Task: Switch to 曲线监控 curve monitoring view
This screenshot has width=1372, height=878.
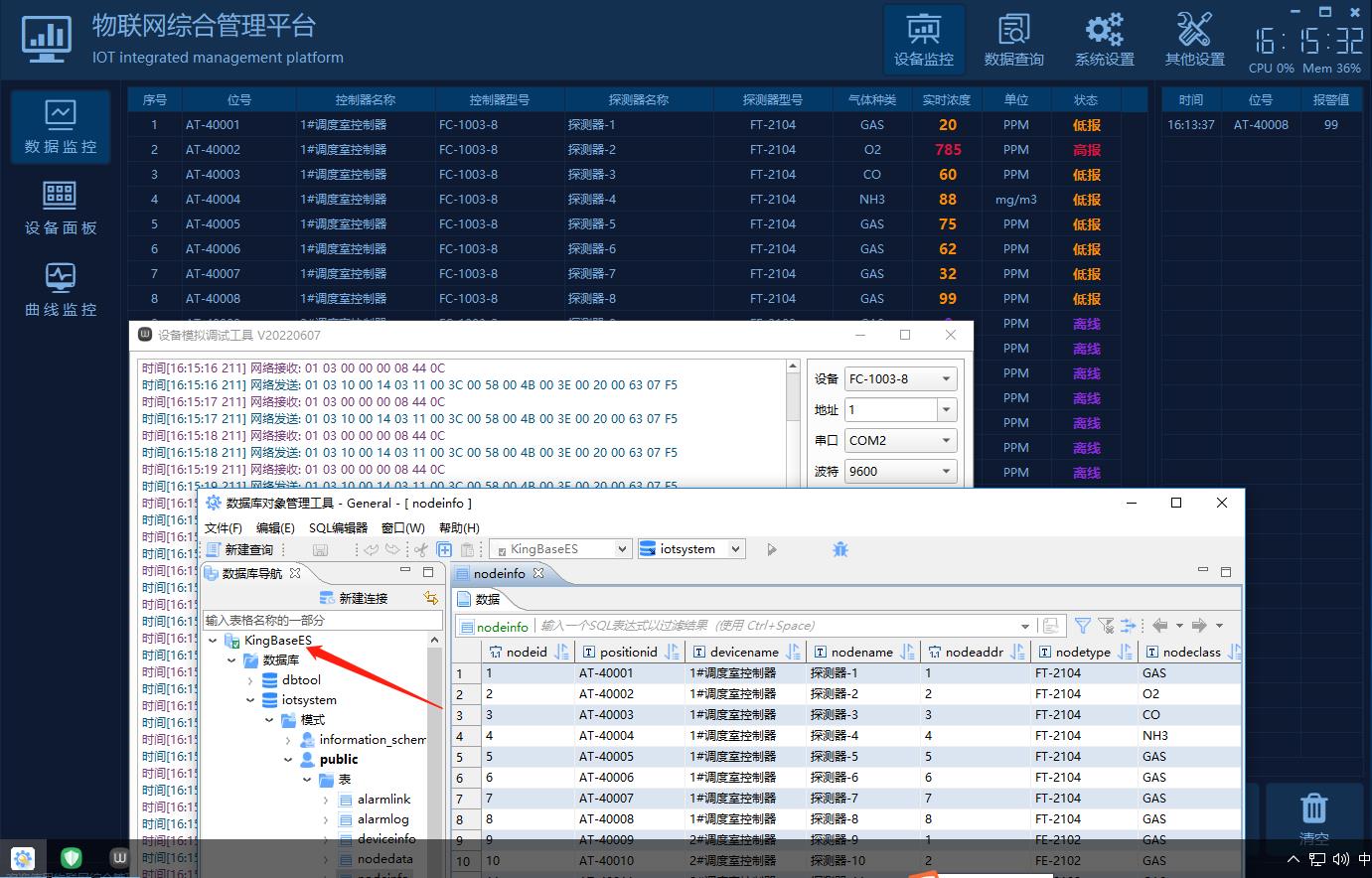Action: click(61, 290)
